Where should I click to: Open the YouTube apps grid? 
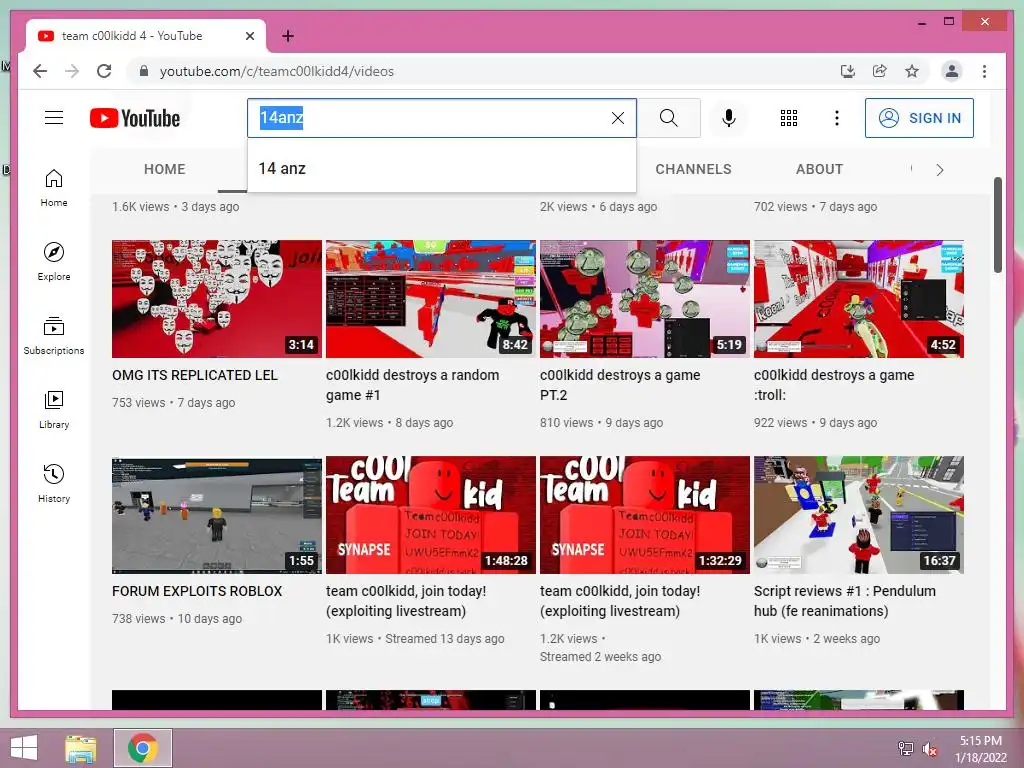[788, 118]
